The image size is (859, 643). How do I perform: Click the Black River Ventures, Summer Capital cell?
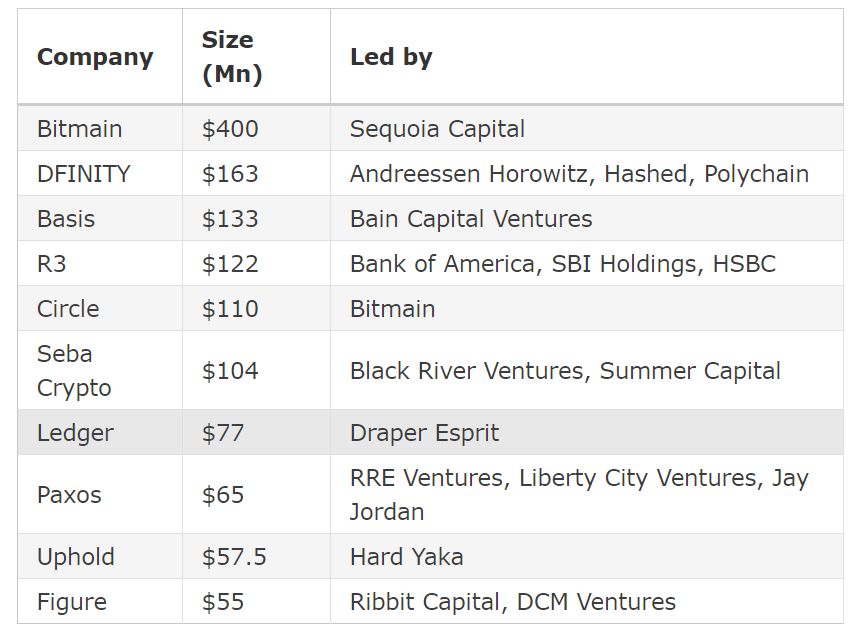pyautogui.click(x=565, y=371)
